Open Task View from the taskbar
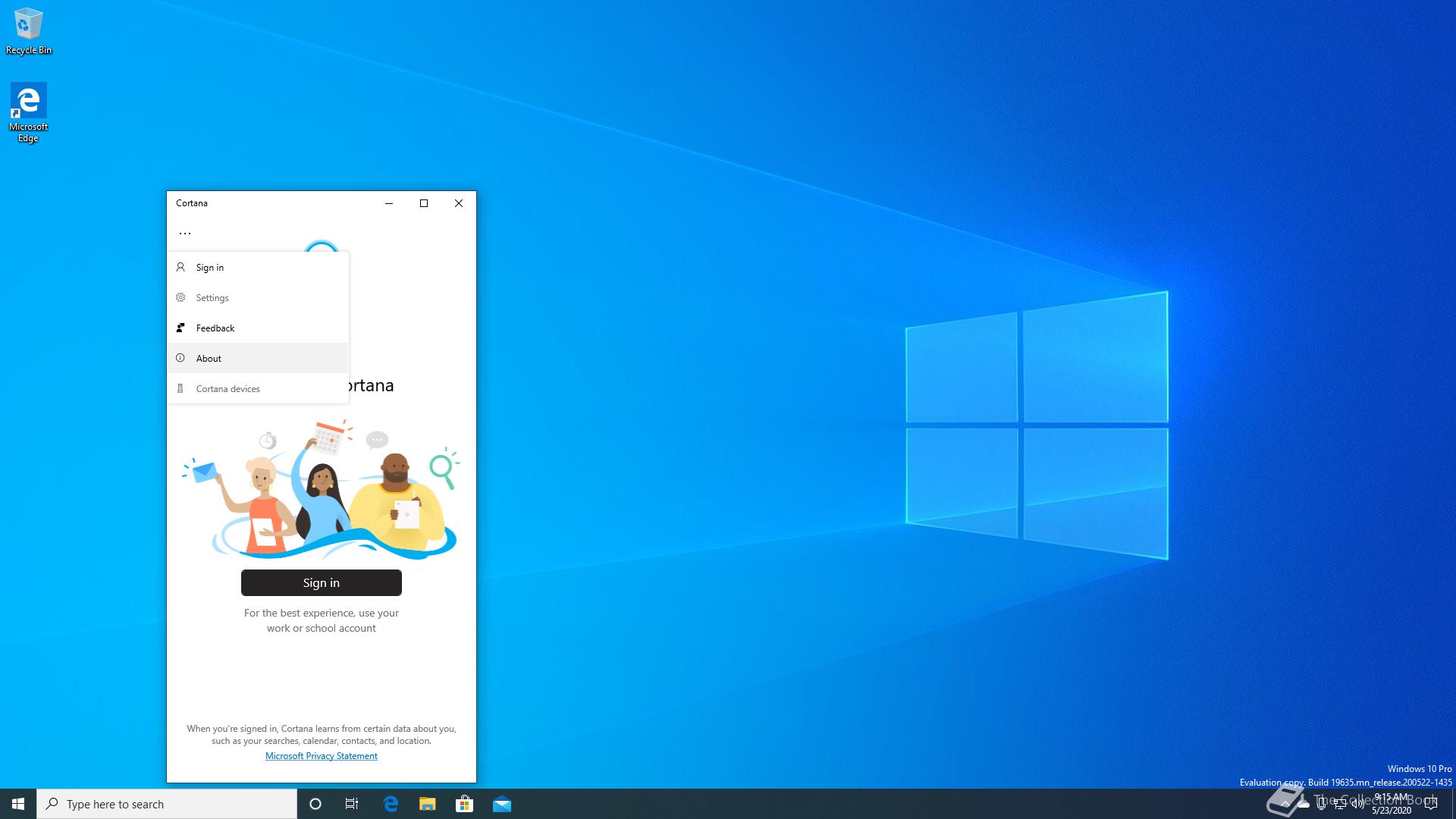Viewport: 1456px width, 819px height. [352, 804]
